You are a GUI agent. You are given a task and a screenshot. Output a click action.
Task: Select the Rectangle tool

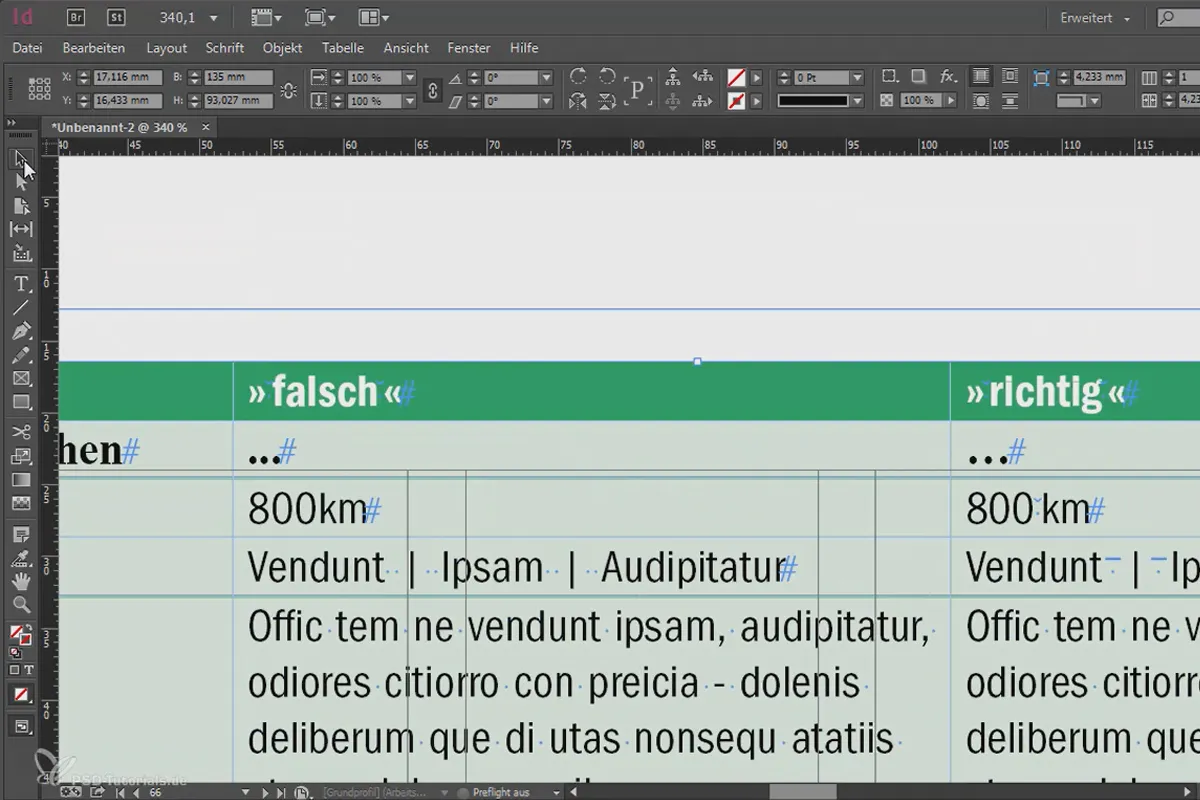coord(21,402)
